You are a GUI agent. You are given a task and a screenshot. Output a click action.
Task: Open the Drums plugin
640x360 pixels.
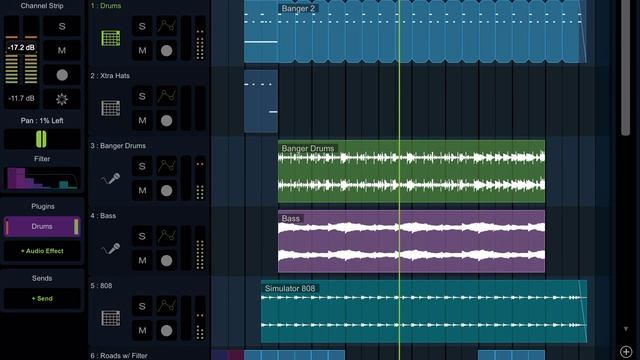click(42, 227)
